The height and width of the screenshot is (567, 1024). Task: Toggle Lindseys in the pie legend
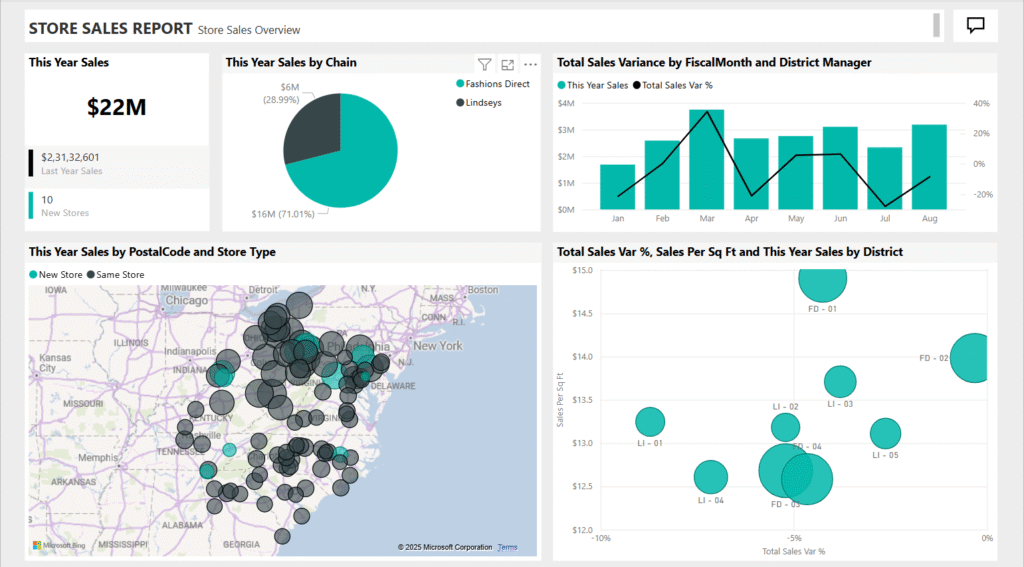click(483, 102)
